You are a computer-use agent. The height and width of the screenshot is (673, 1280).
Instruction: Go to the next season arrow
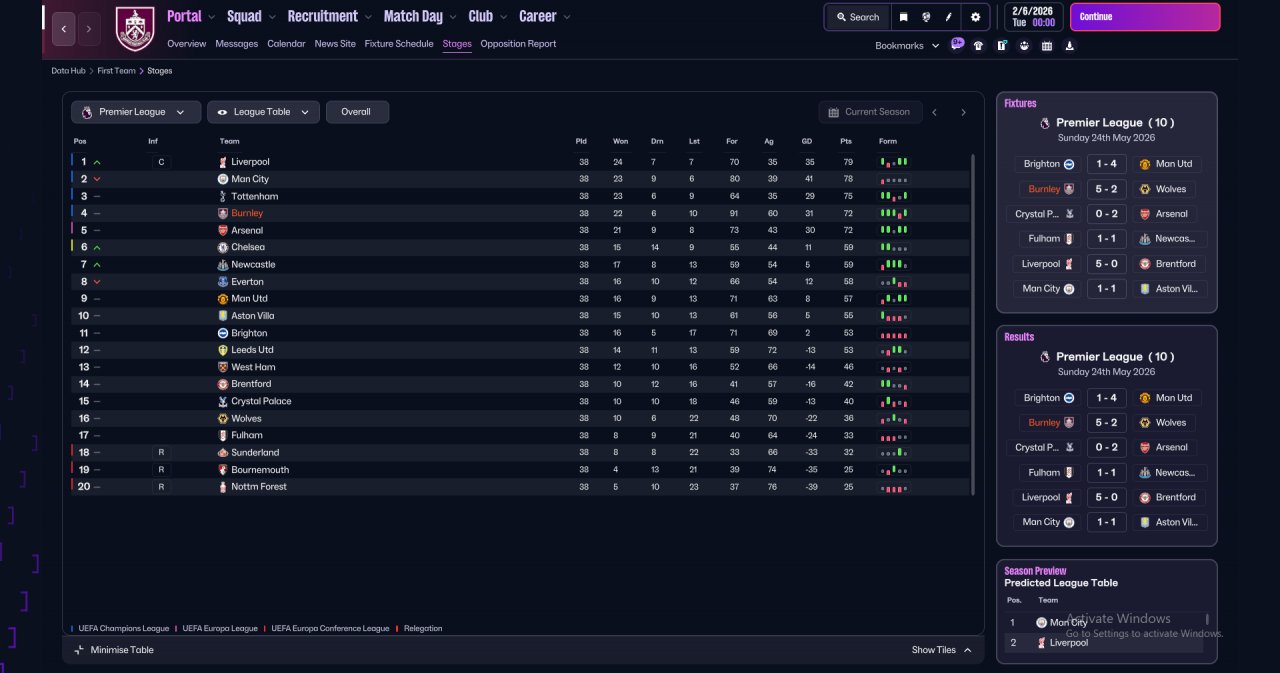pyautogui.click(x=964, y=112)
